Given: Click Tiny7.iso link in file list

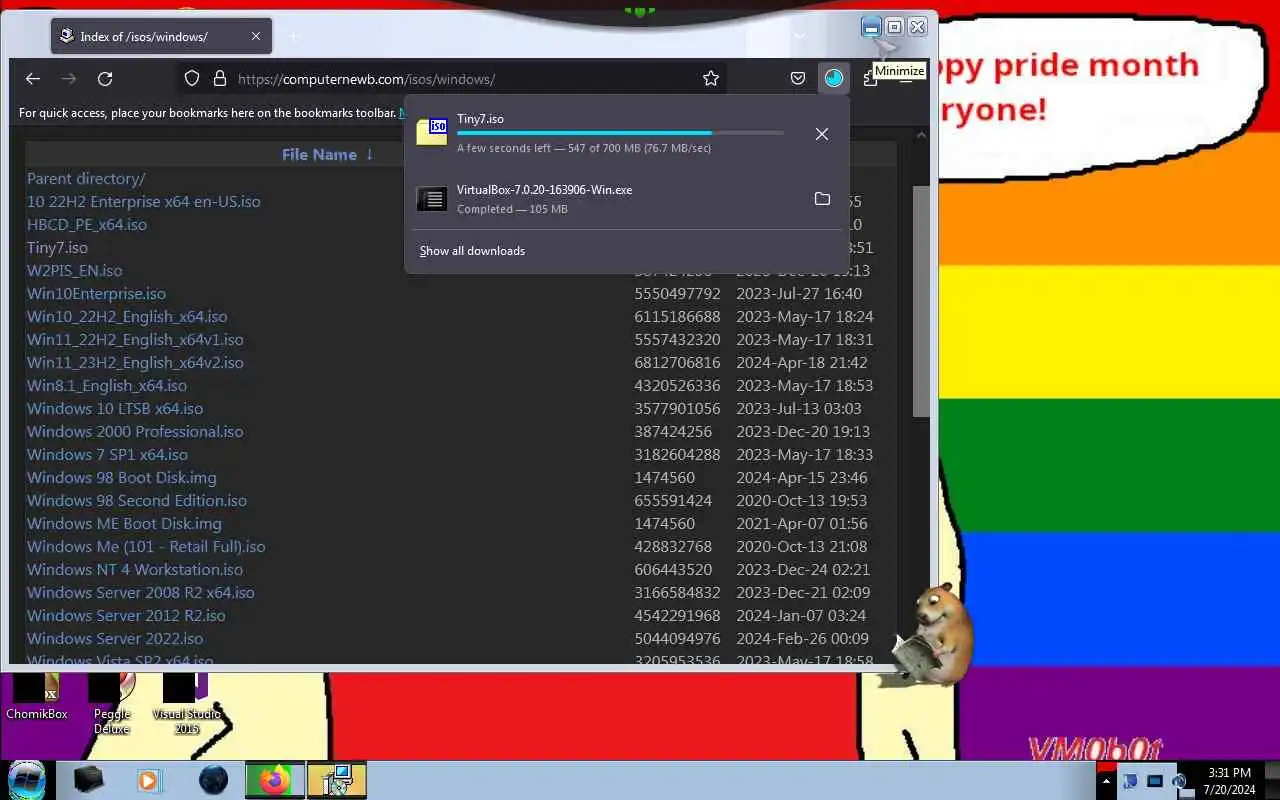Looking at the screenshot, I should click(x=57, y=247).
